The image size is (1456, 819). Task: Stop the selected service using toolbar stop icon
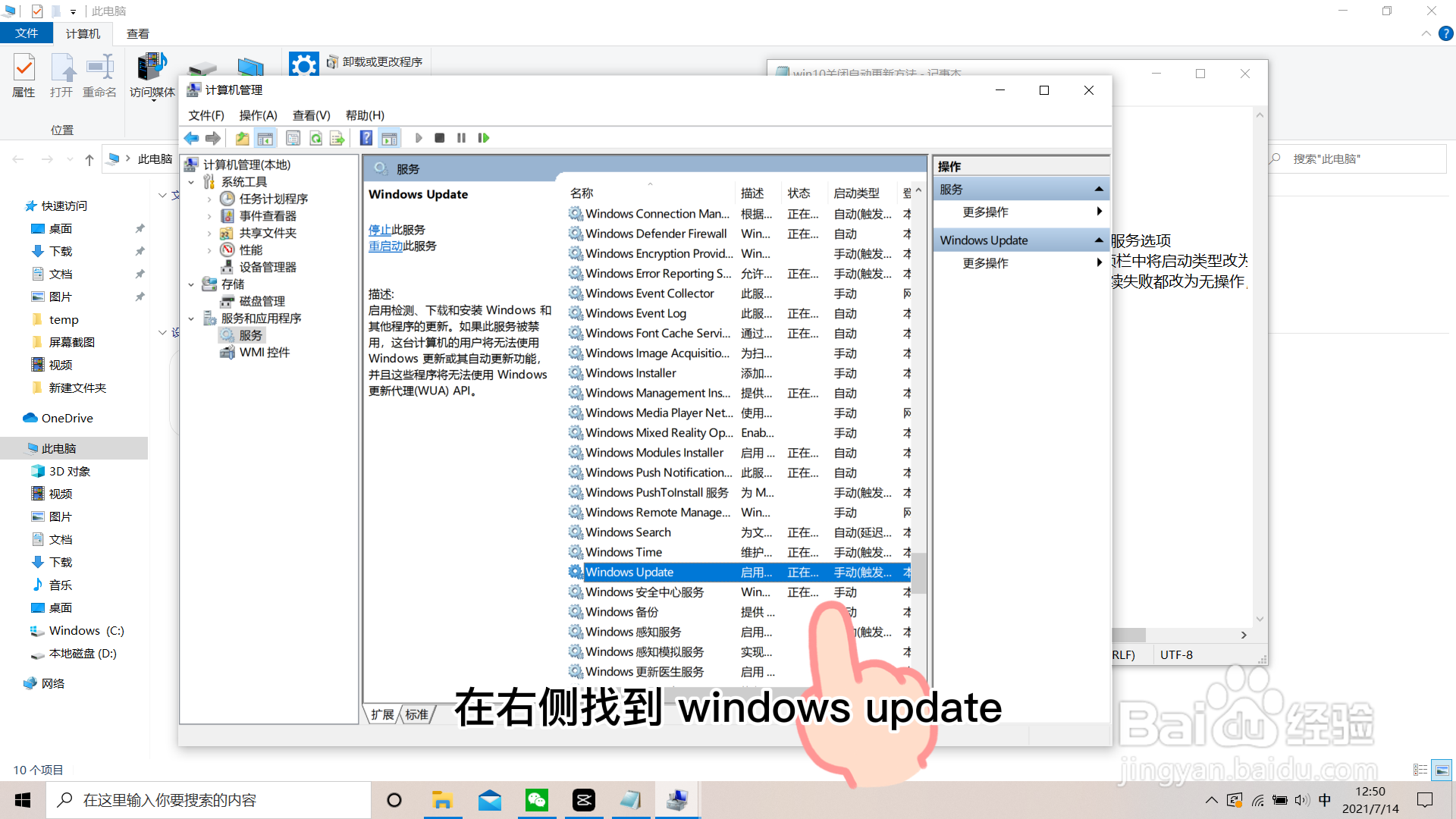pos(440,137)
